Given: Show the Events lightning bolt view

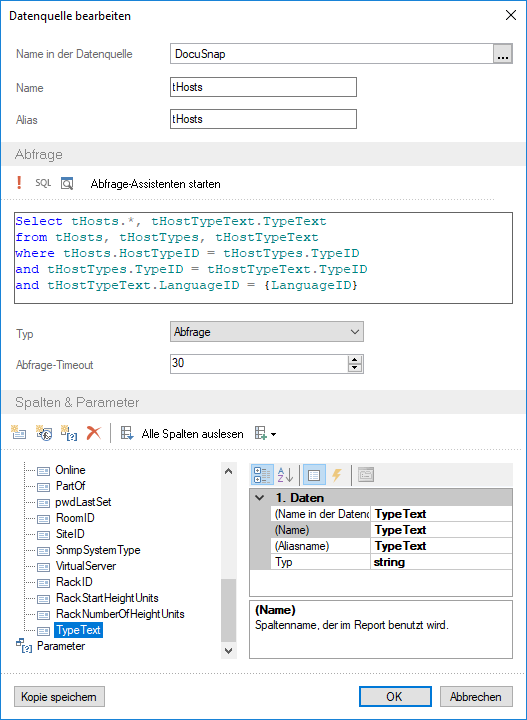Looking at the screenshot, I should pos(337,475).
